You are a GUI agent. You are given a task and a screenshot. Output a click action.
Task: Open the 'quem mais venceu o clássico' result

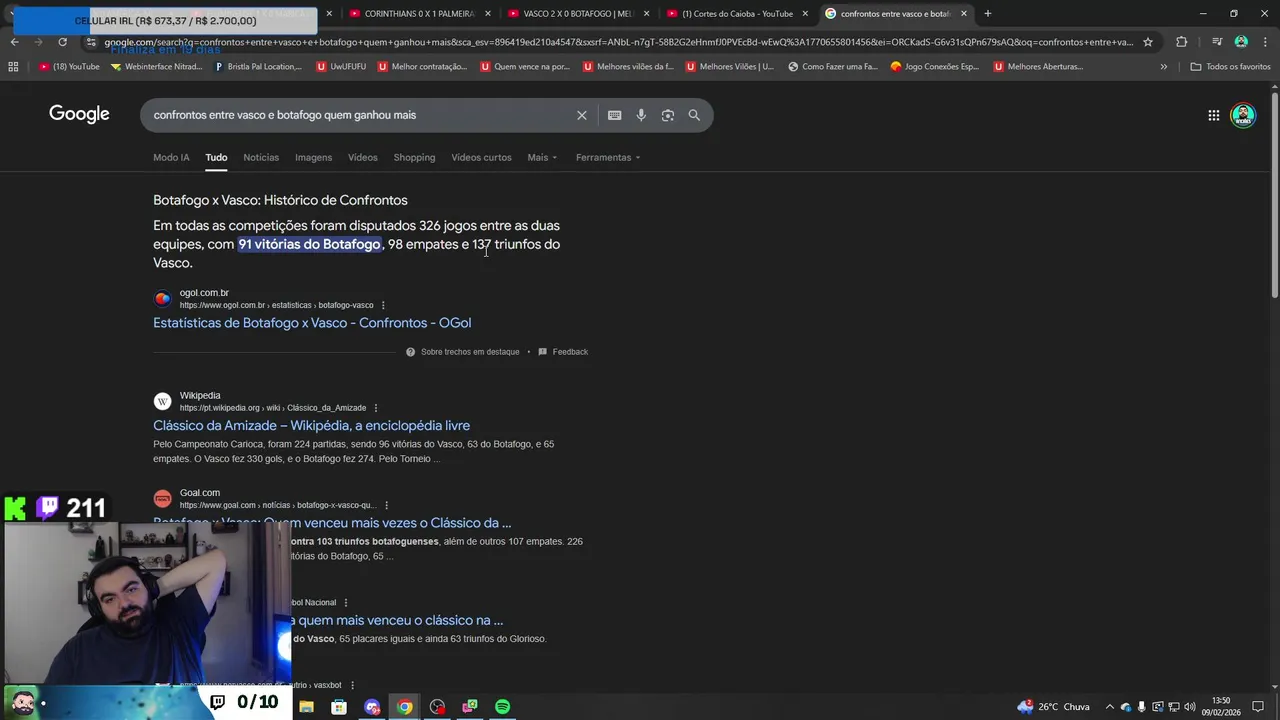[397, 620]
